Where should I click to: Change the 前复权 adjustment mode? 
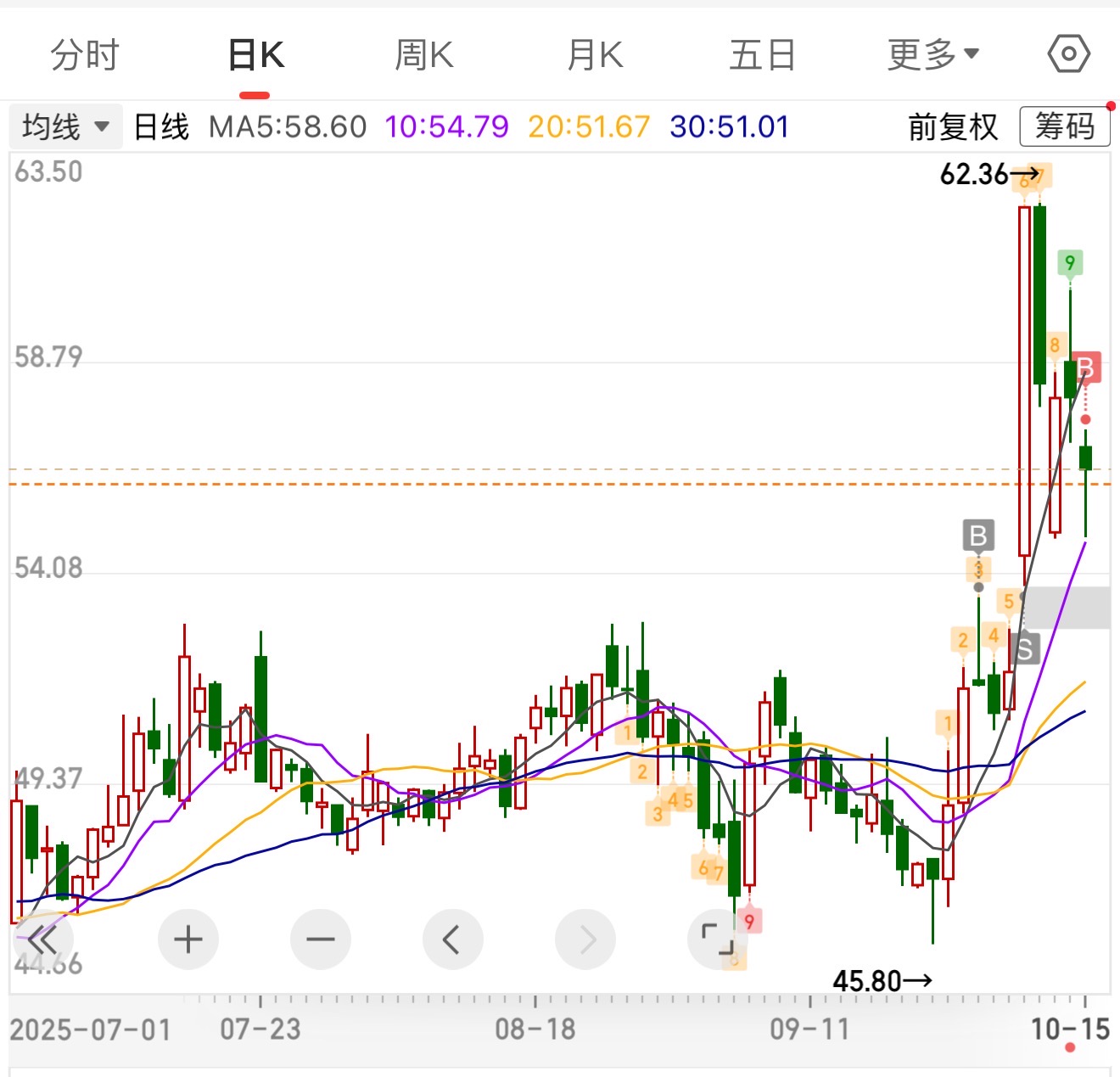click(x=953, y=127)
